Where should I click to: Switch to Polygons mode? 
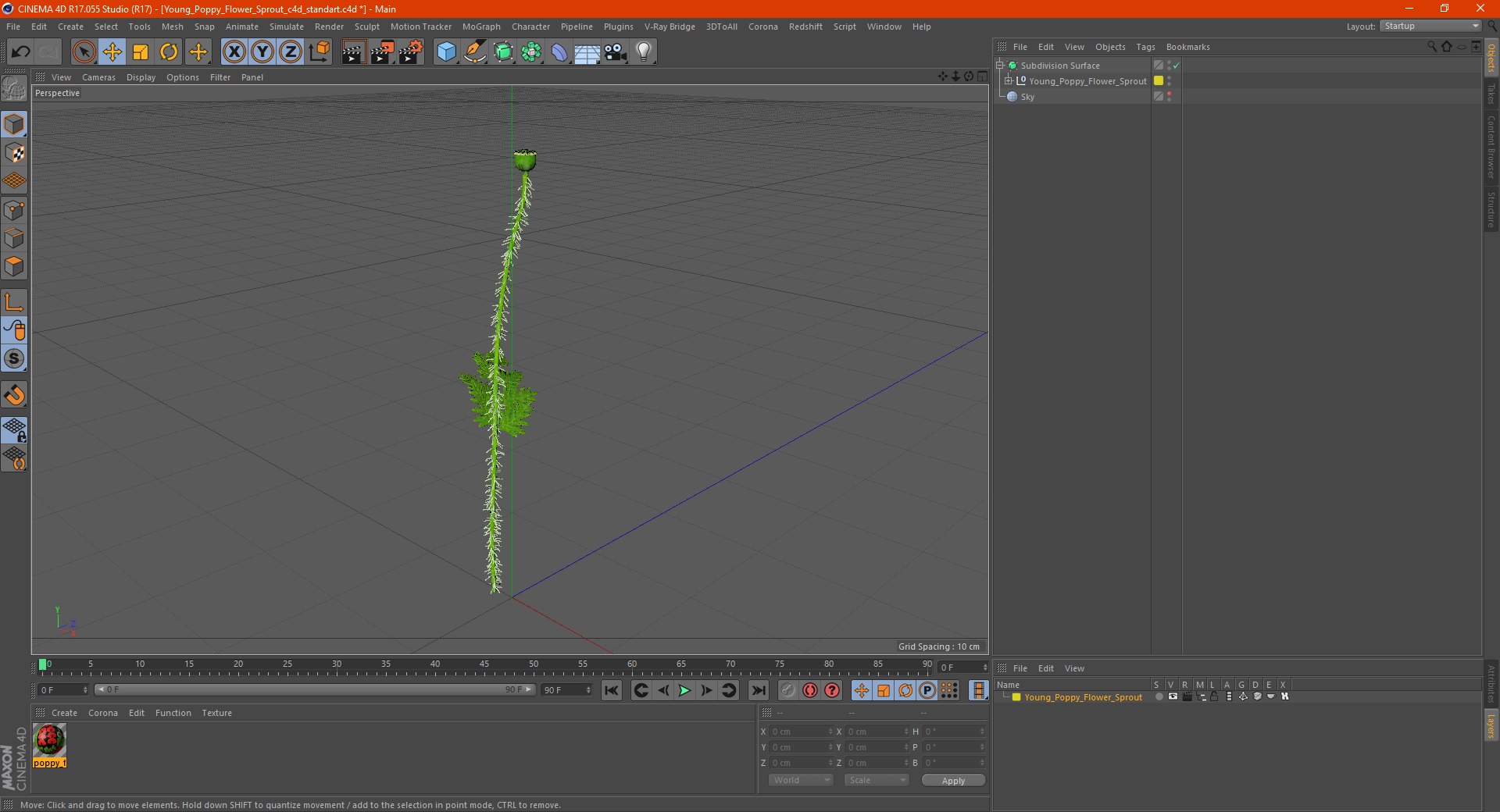click(14, 266)
